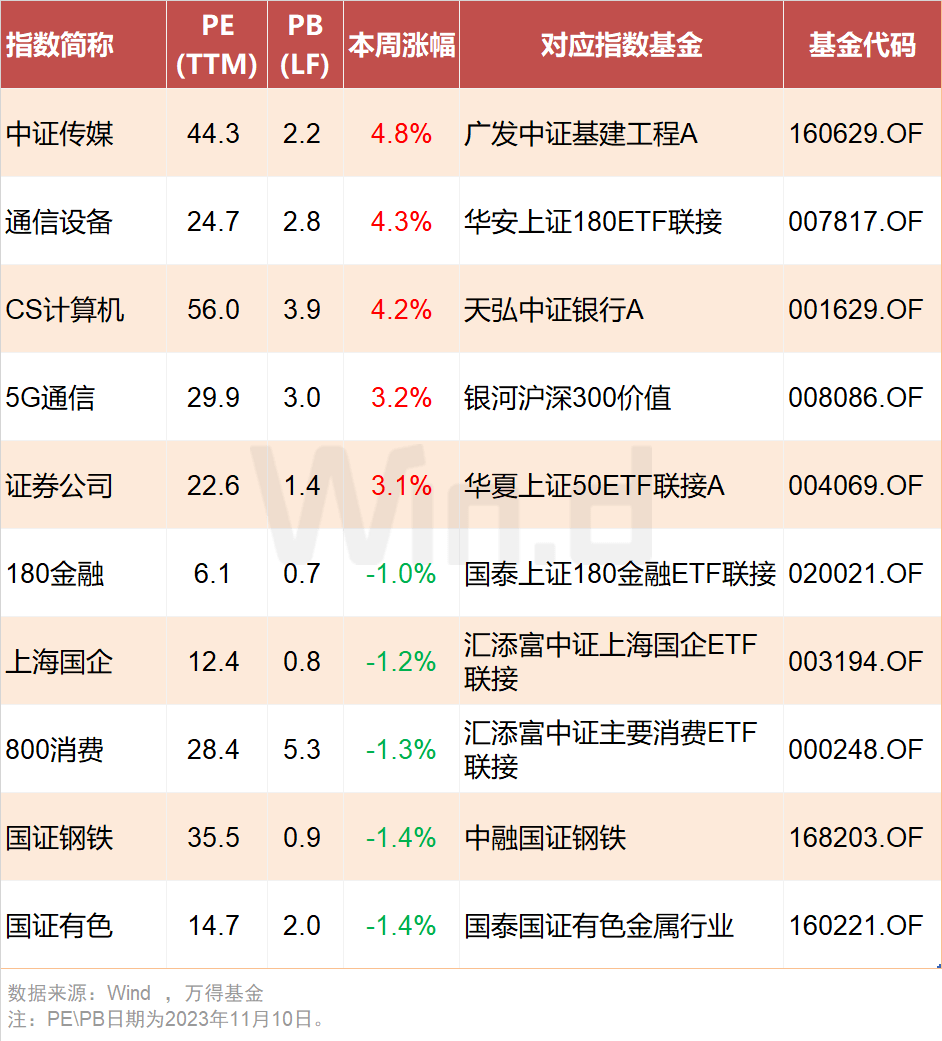Click PE value 44.3
The image size is (942, 1041).
(213, 133)
